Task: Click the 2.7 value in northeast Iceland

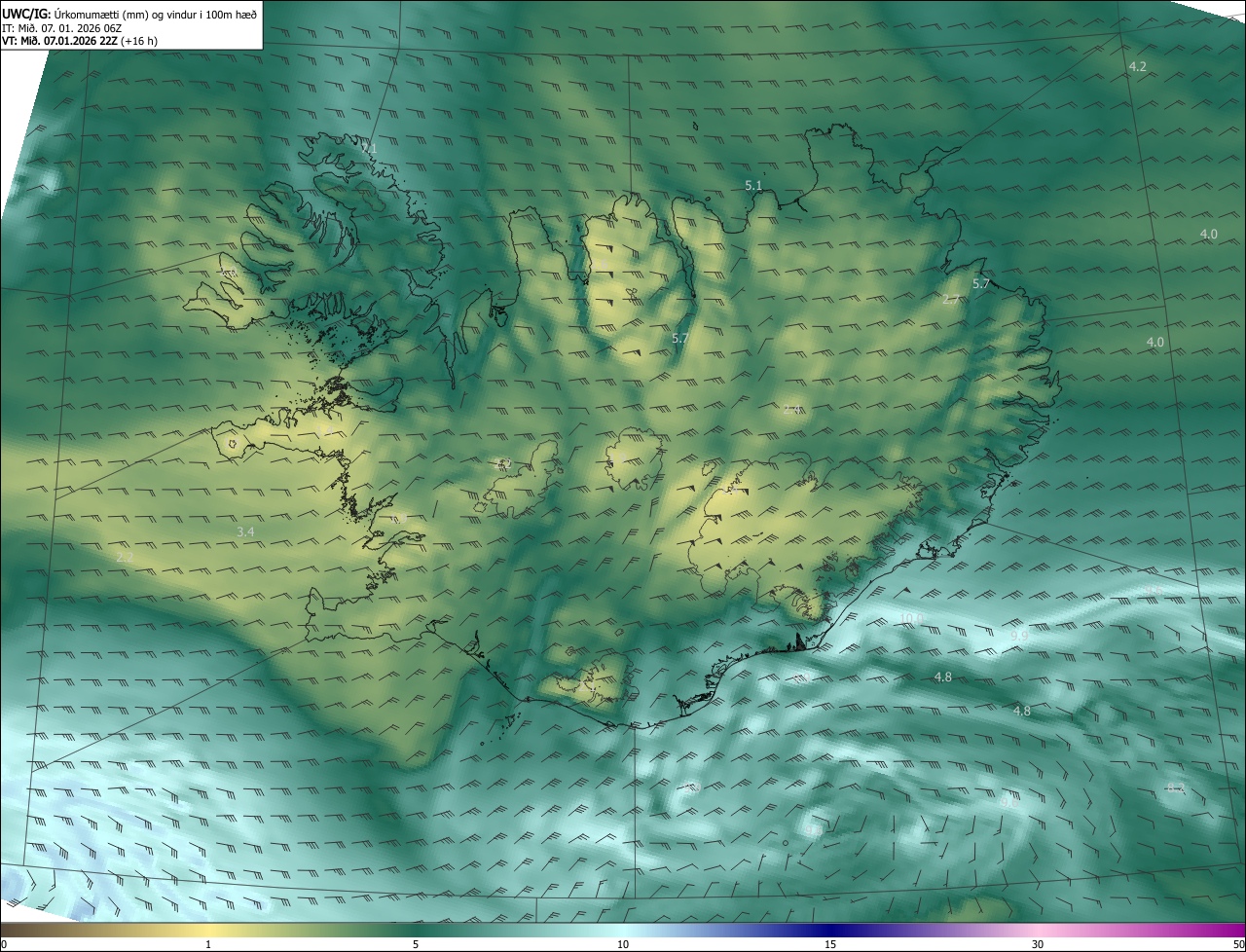Action: click(x=951, y=300)
